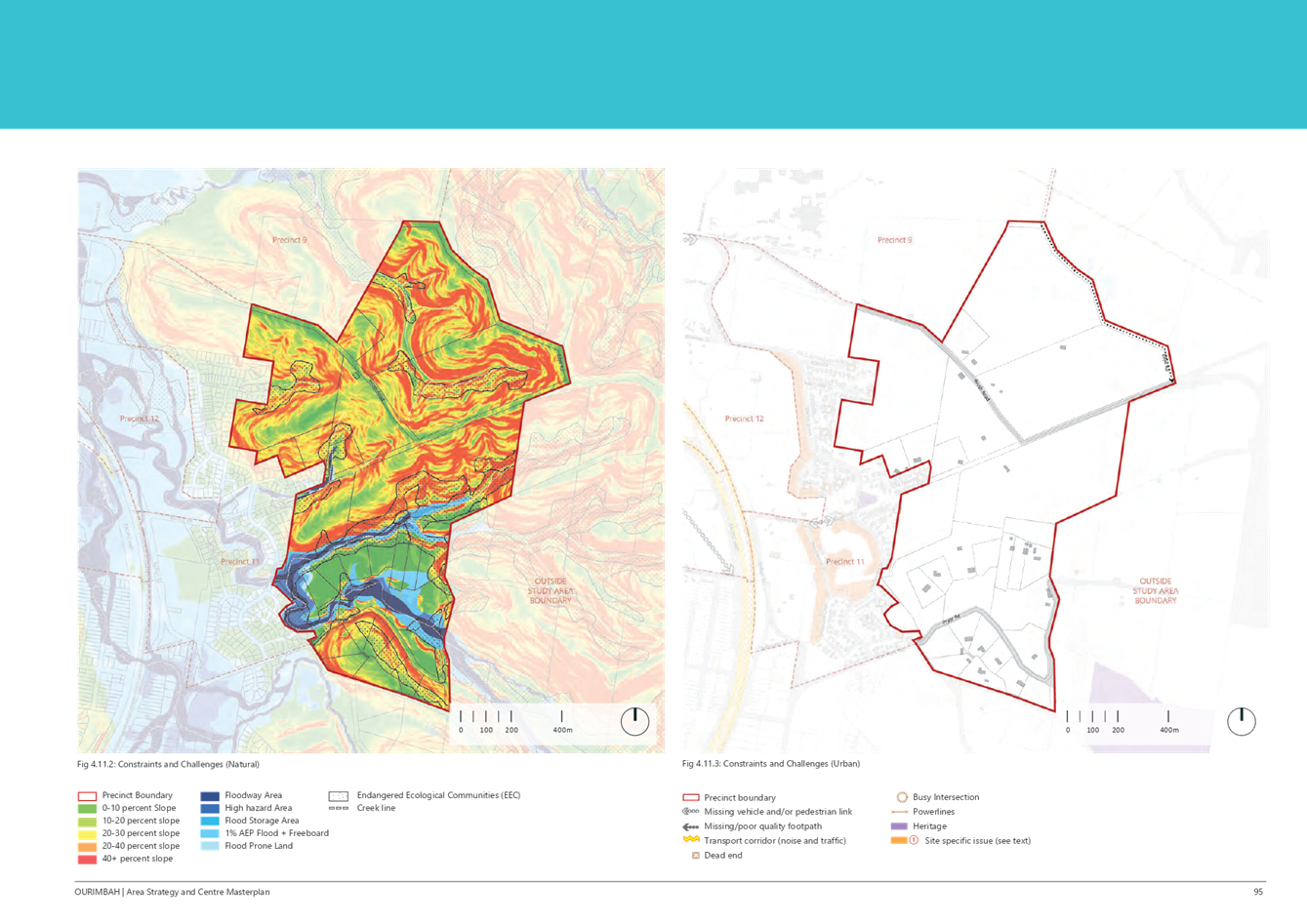Click the north compass on the right map

(x=1241, y=721)
